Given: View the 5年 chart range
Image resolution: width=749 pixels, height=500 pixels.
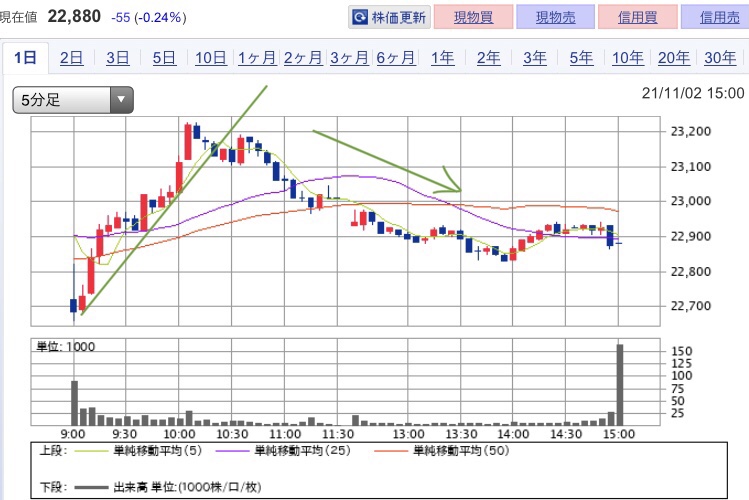Looking at the screenshot, I should [581, 58].
